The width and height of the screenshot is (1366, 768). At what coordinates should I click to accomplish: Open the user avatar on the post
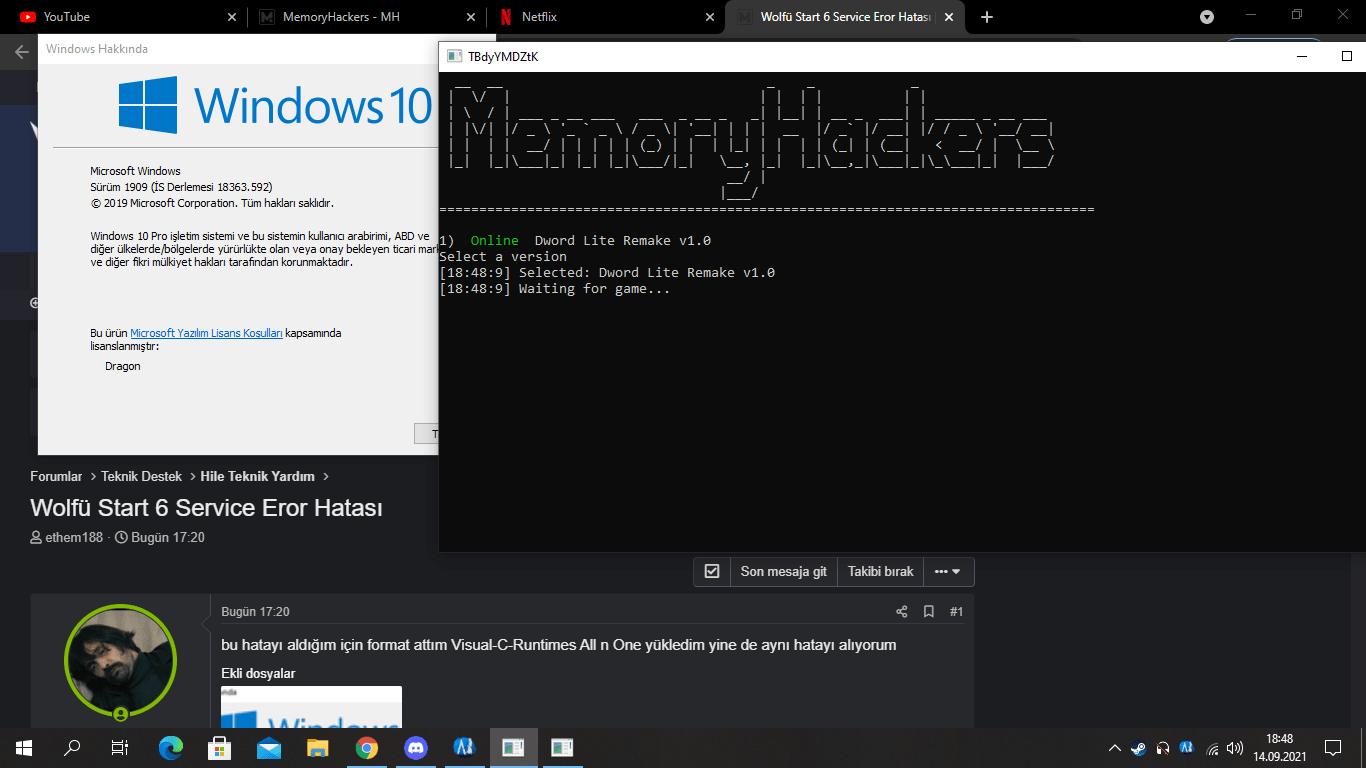120,660
